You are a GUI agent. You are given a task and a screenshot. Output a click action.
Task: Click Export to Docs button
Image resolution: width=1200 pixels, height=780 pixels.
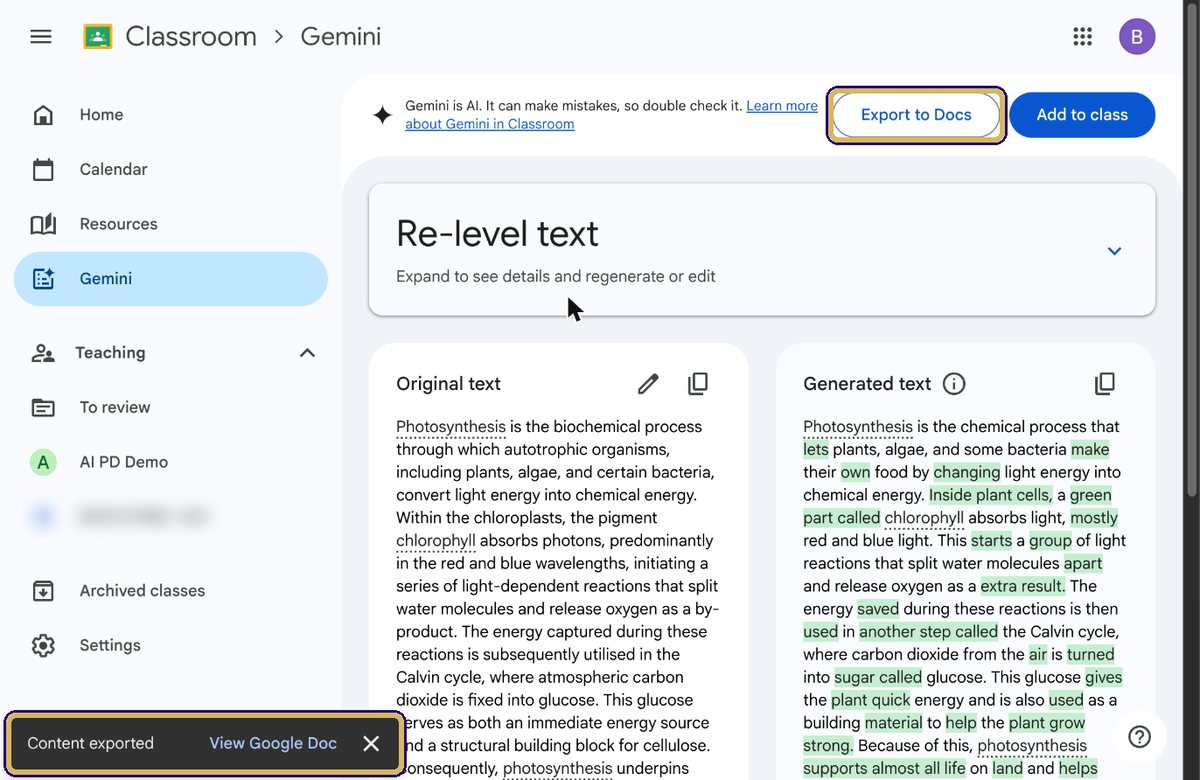click(x=916, y=115)
